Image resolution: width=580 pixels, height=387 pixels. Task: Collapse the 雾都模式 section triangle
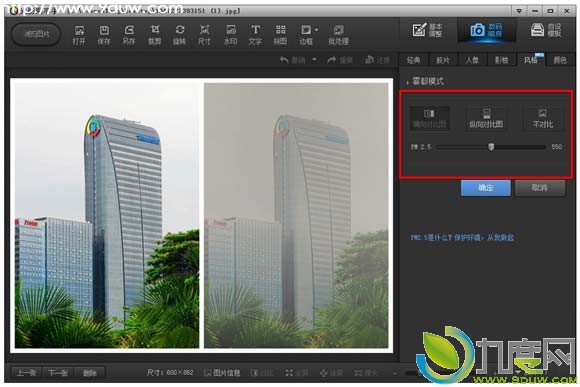click(408, 82)
